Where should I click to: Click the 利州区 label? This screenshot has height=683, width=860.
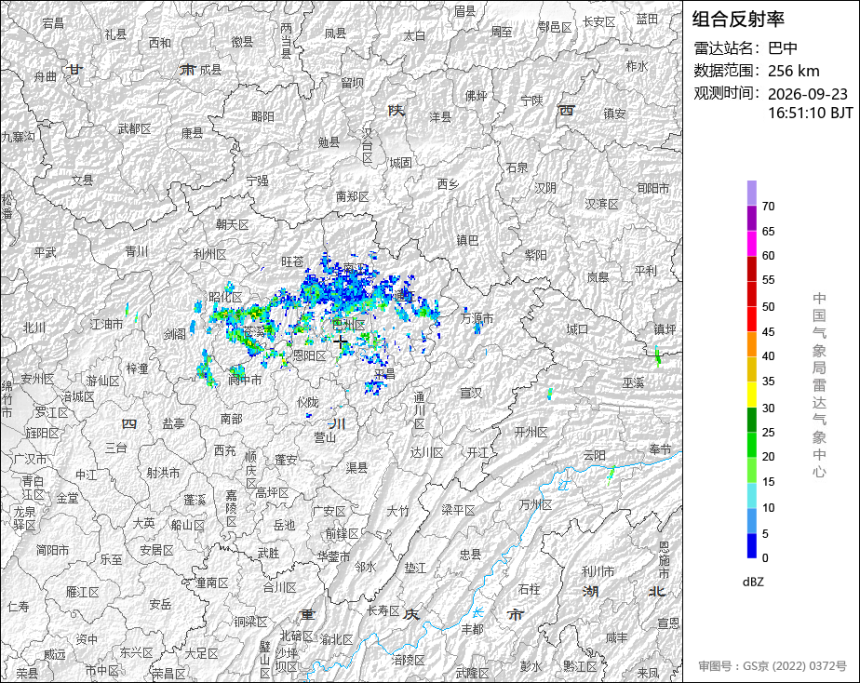click(x=210, y=255)
